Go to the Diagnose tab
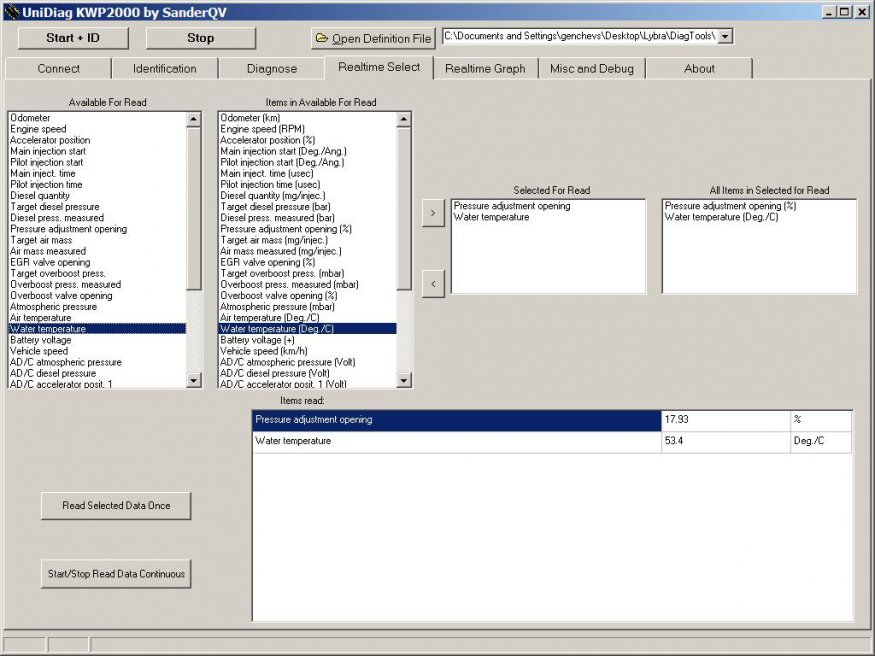The image size is (875, 656). pos(272,69)
